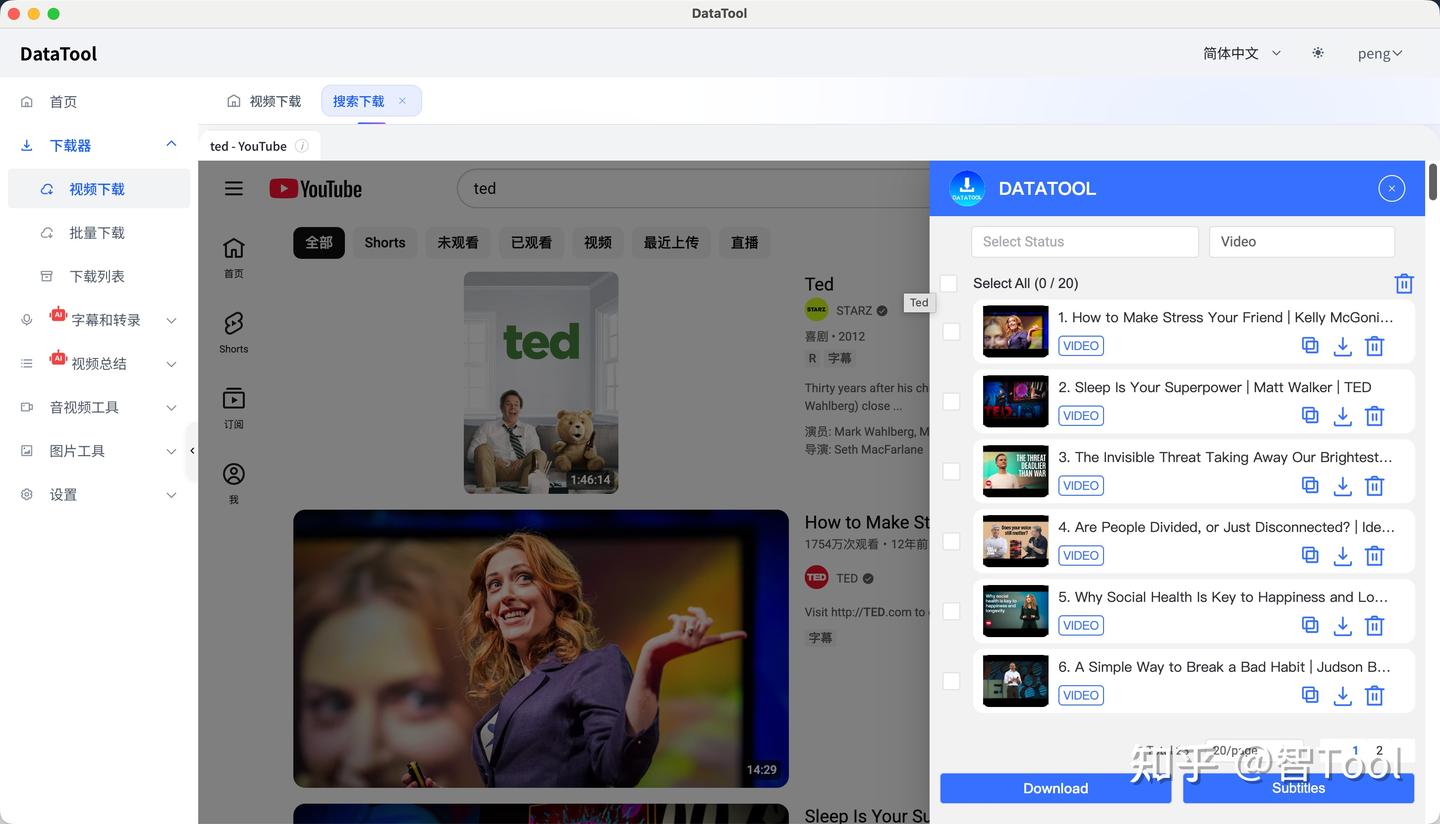Screen dimensions: 1440x824
Task: Open YouTube 我 profile icon
Action: coord(234,483)
